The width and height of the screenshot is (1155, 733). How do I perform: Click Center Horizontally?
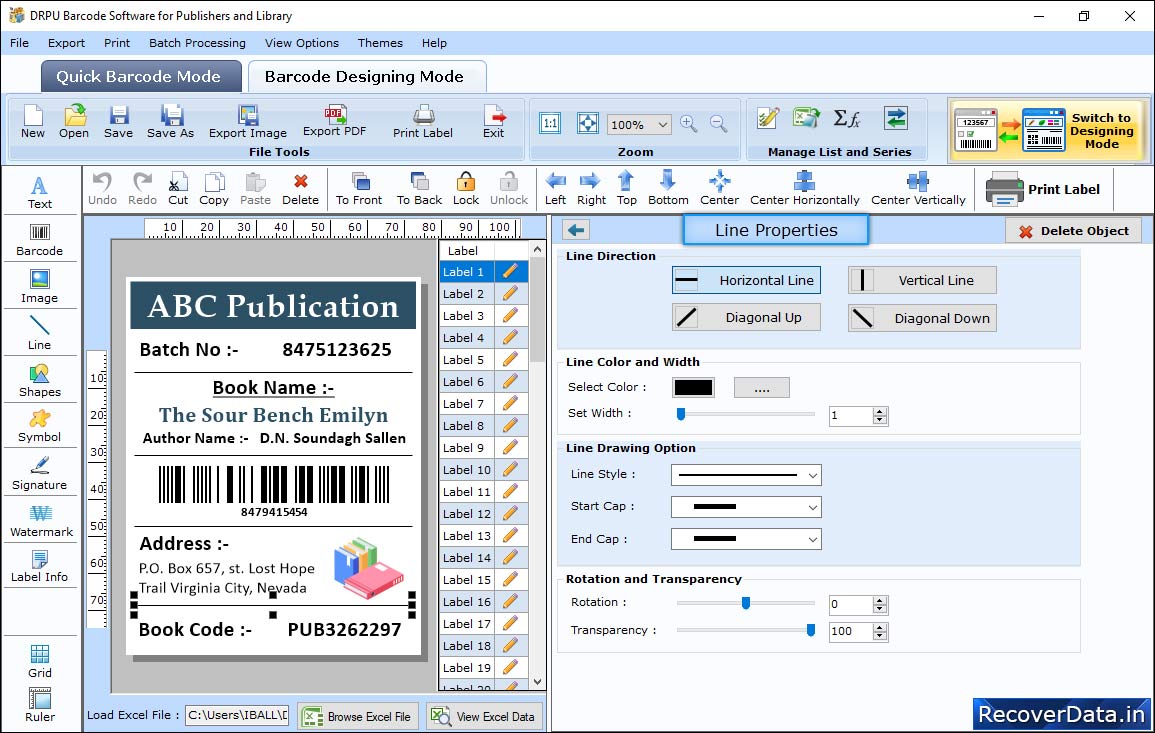tap(804, 189)
